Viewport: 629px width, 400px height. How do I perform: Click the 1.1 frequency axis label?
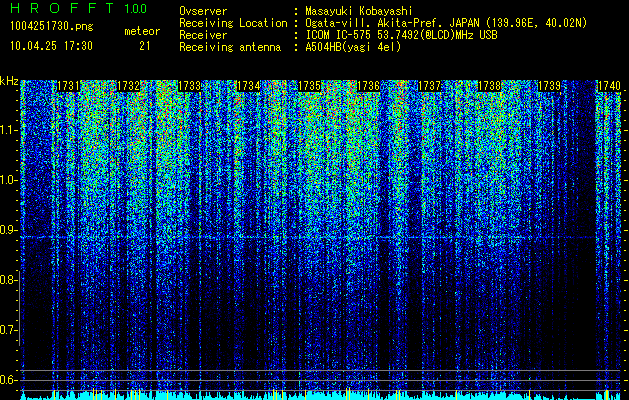pos(8,130)
